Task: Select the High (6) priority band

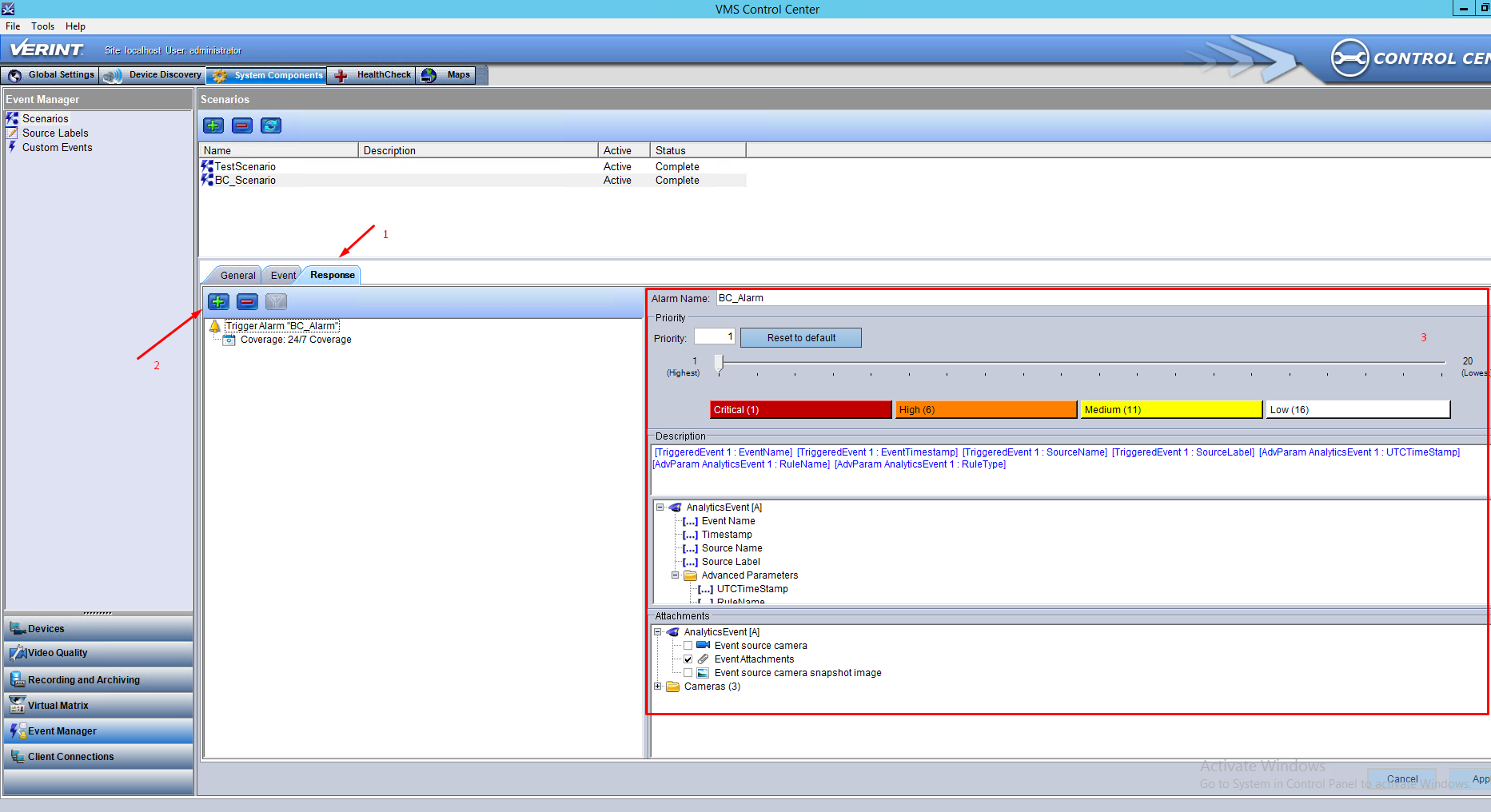Action: (986, 409)
